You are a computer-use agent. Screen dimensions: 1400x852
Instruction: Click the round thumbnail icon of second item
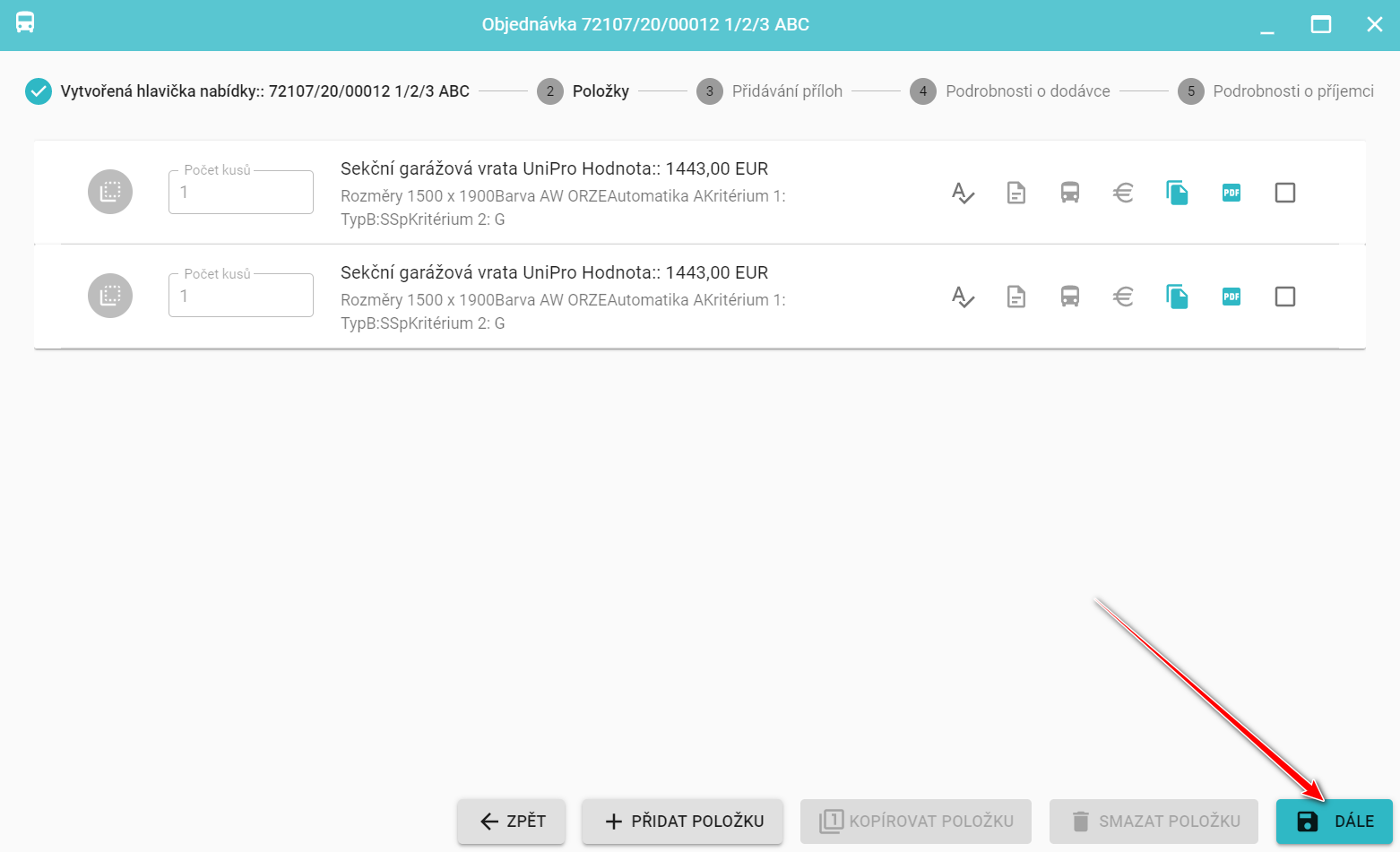110,296
